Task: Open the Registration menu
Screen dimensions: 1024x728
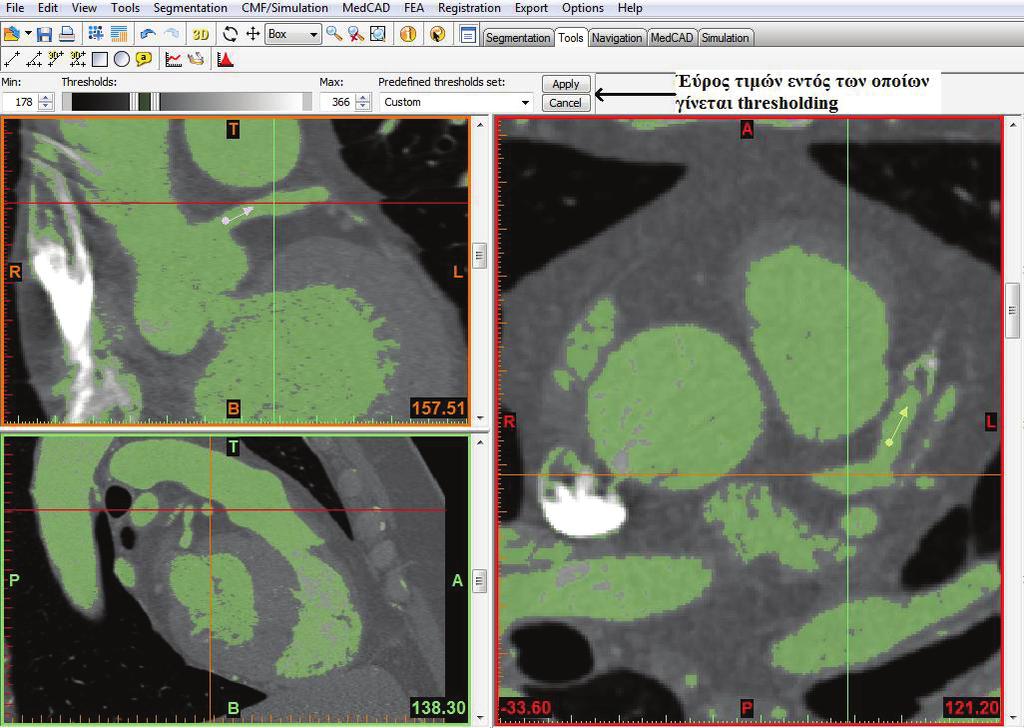Action: pos(469,8)
